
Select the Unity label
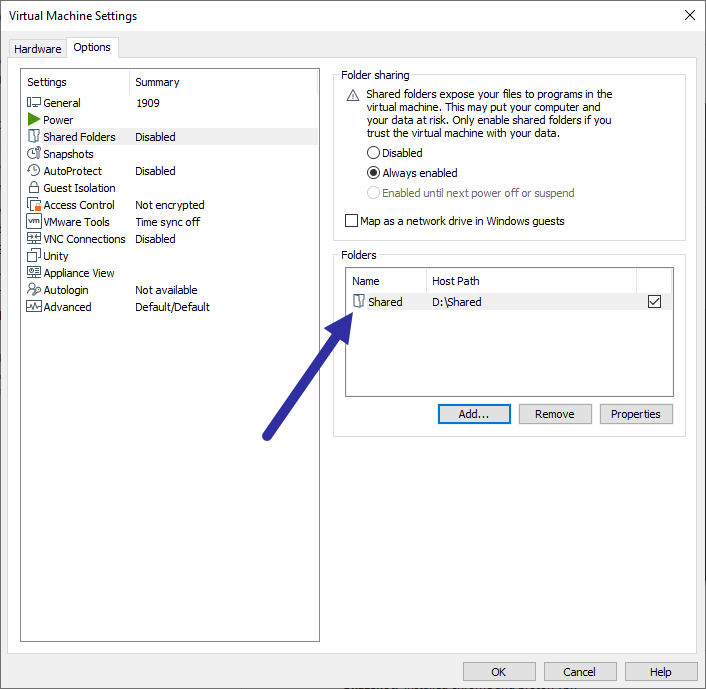56,256
